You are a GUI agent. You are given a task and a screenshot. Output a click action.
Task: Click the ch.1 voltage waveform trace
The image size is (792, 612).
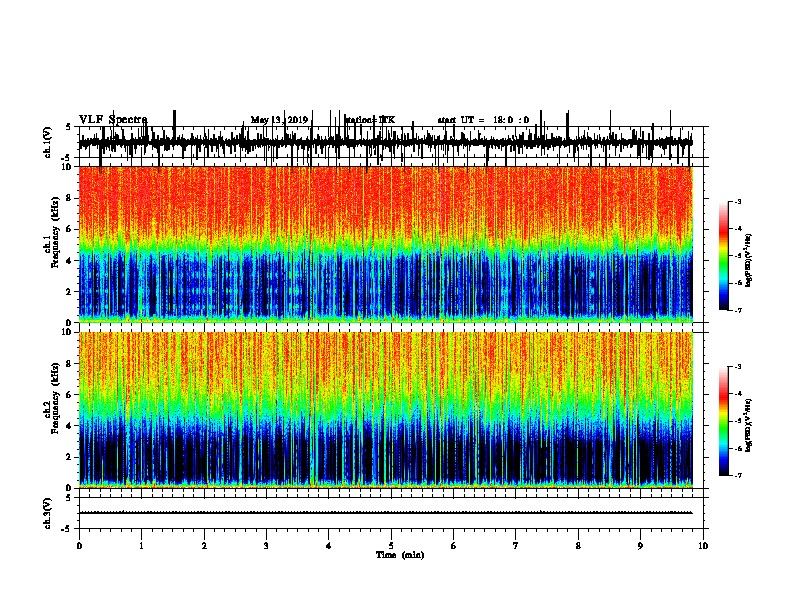[x=385, y=142]
